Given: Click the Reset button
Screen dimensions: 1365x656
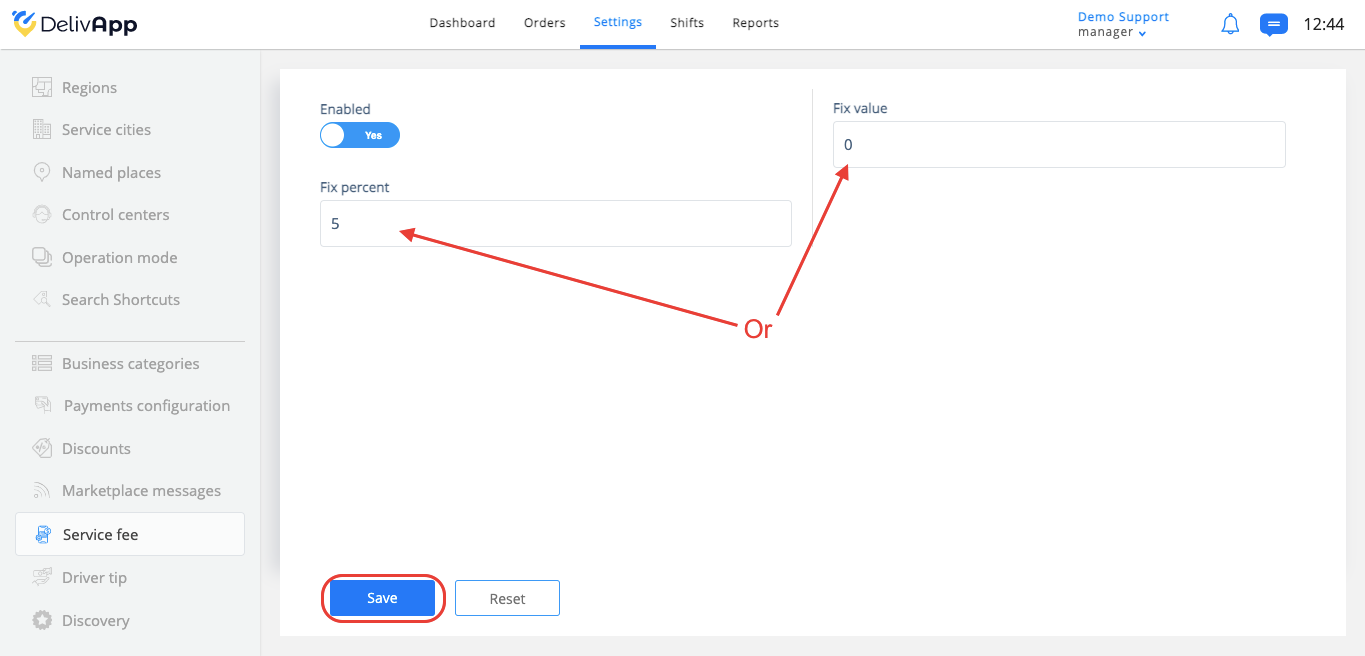Looking at the screenshot, I should coord(507,598).
